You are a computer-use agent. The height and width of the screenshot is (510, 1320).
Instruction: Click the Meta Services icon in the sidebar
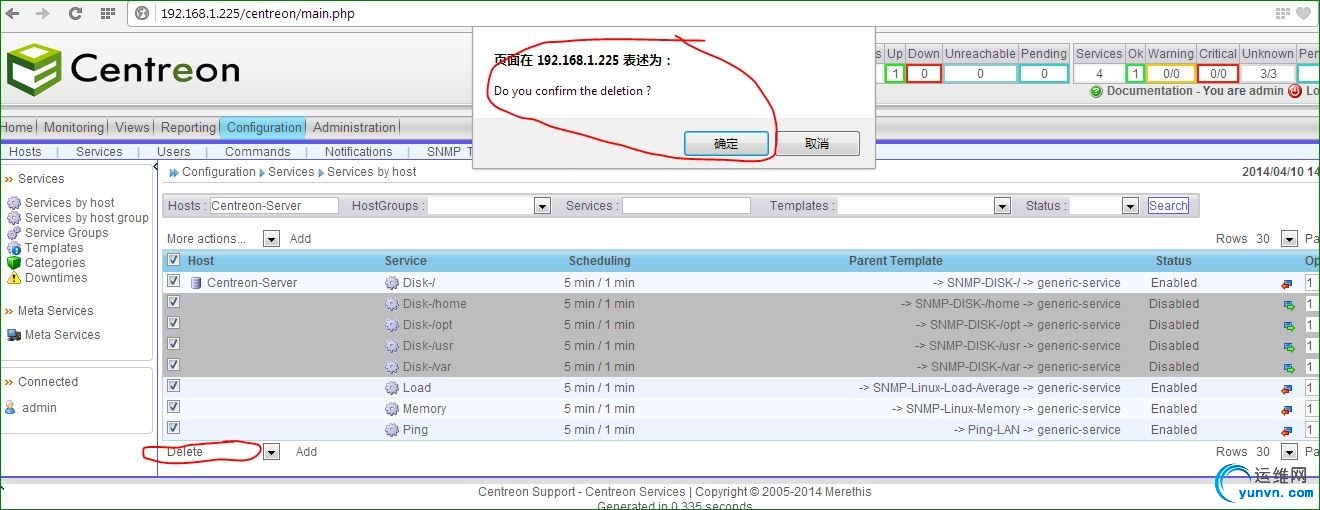pos(14,335)
